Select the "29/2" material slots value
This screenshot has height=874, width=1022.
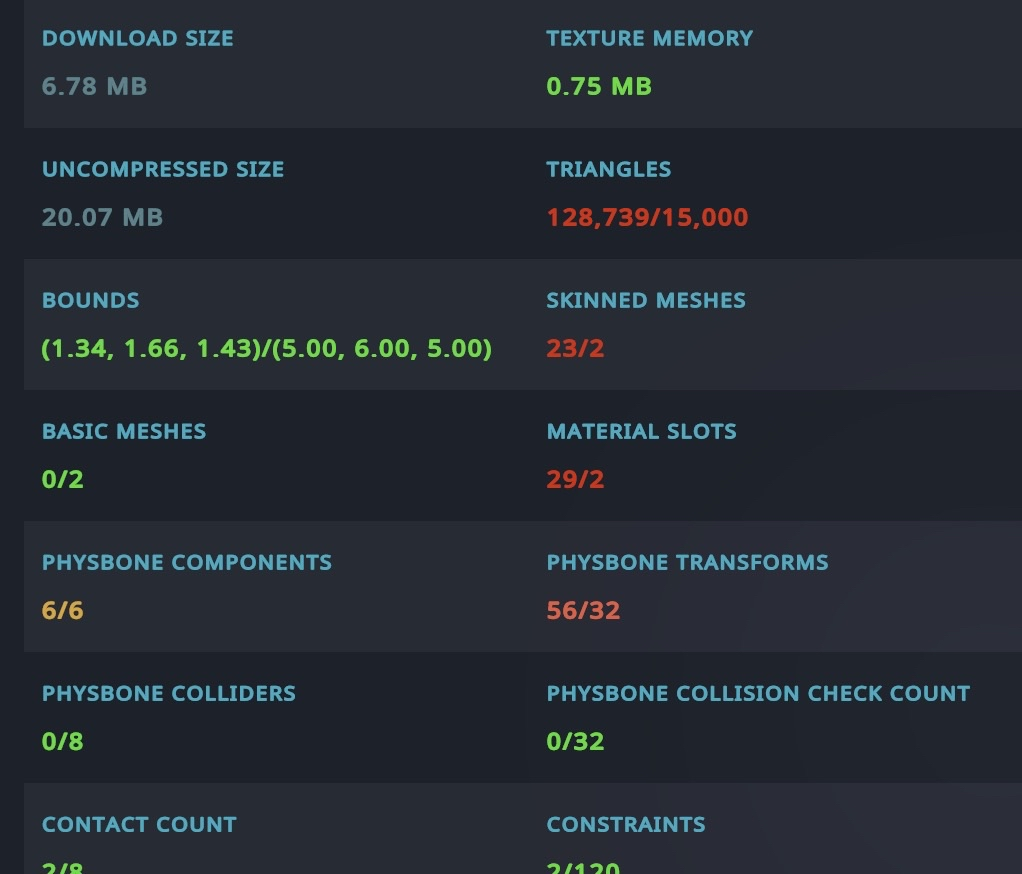click(576, 480)
